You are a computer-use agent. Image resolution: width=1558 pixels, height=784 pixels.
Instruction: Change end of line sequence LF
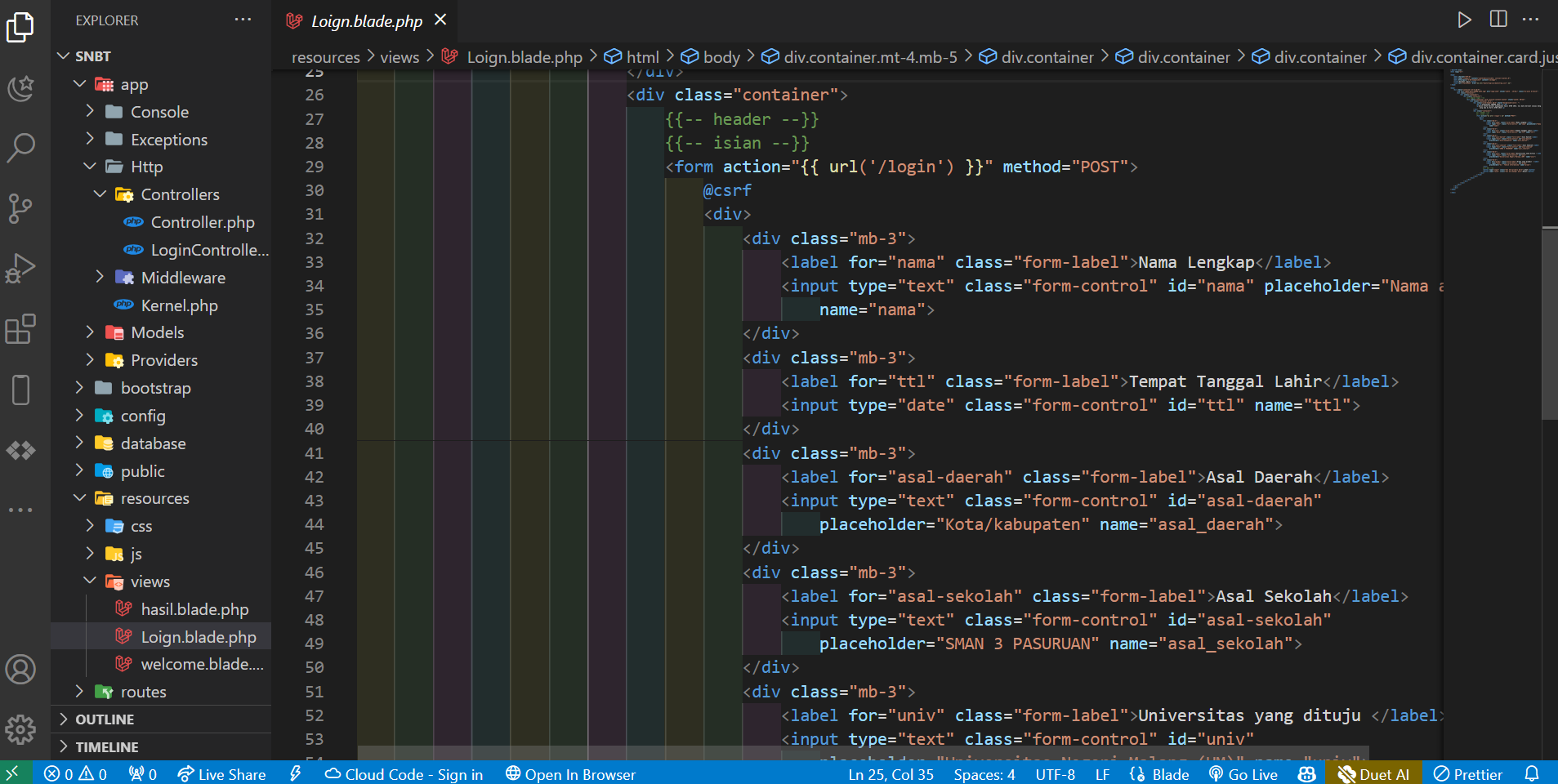point(1102,774)
